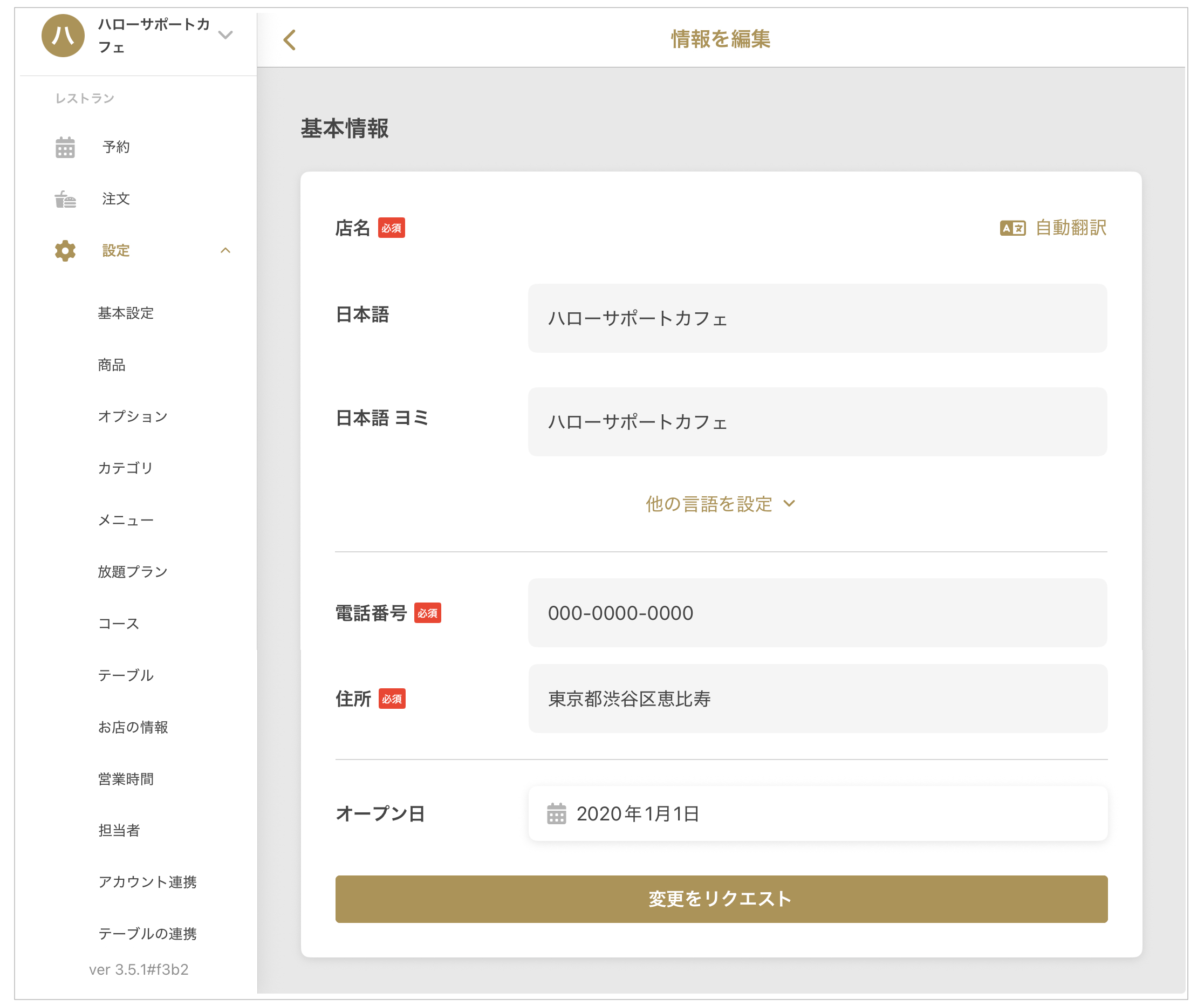The width and height of the screenshot is (1204, 1006).
Task: Click the 注文 food order icon
Action: pos(65,199)
